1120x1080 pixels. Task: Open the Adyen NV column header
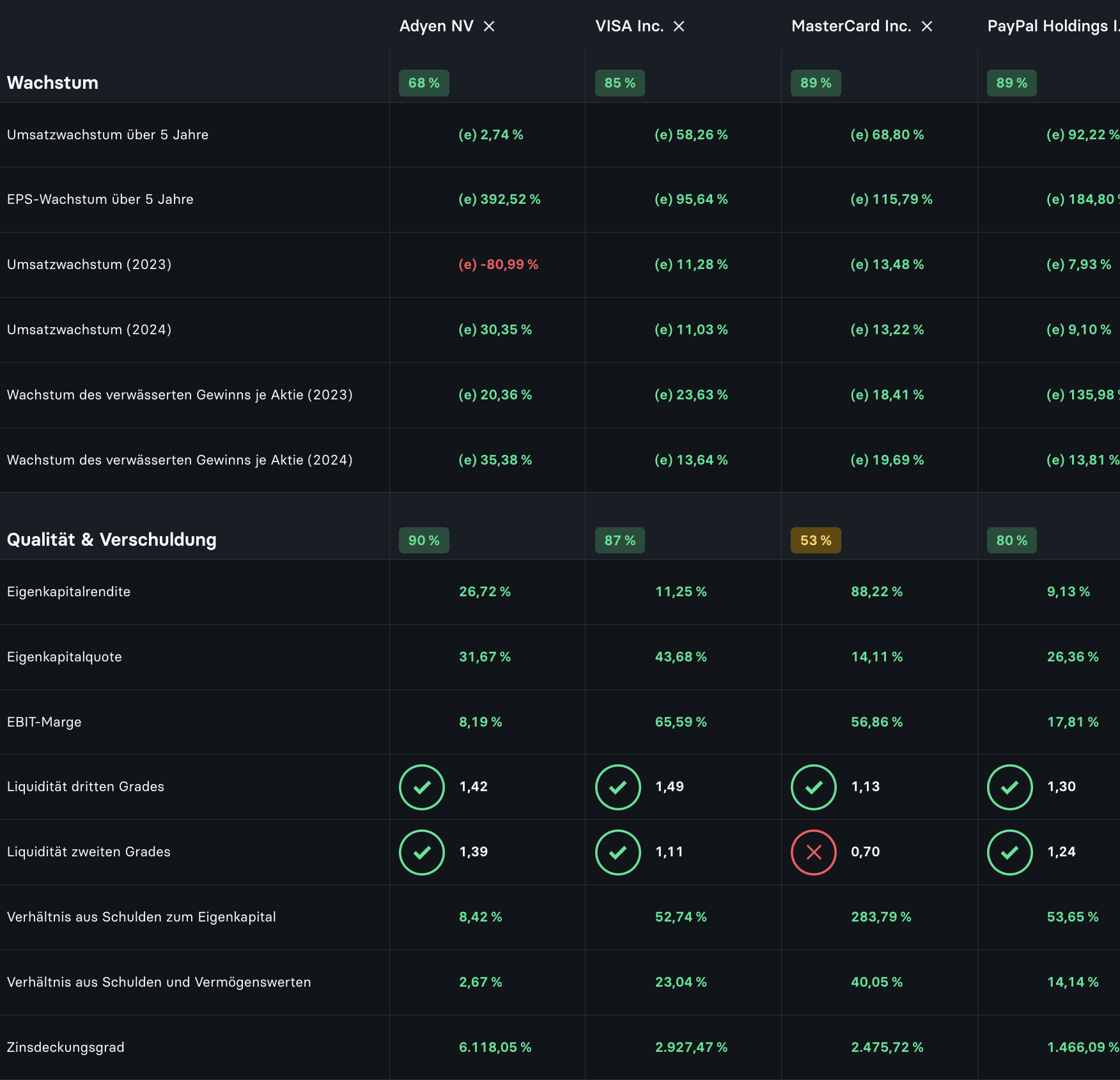[x=437, y=26]
